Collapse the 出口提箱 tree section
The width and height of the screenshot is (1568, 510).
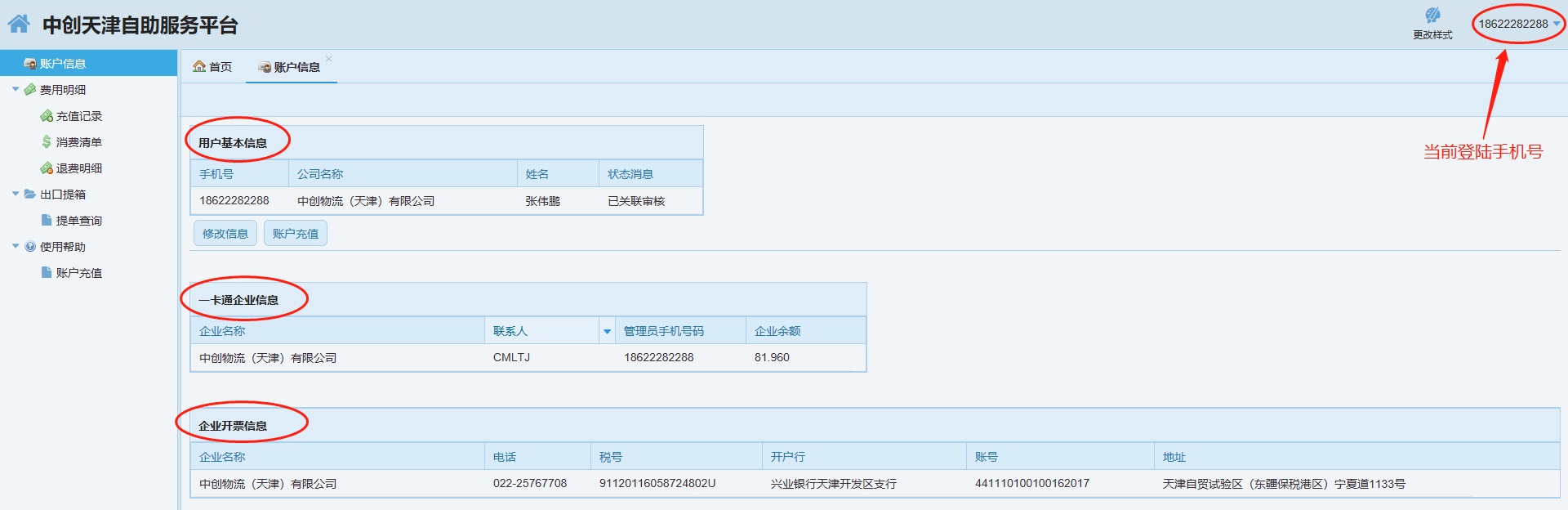[16, 195]
